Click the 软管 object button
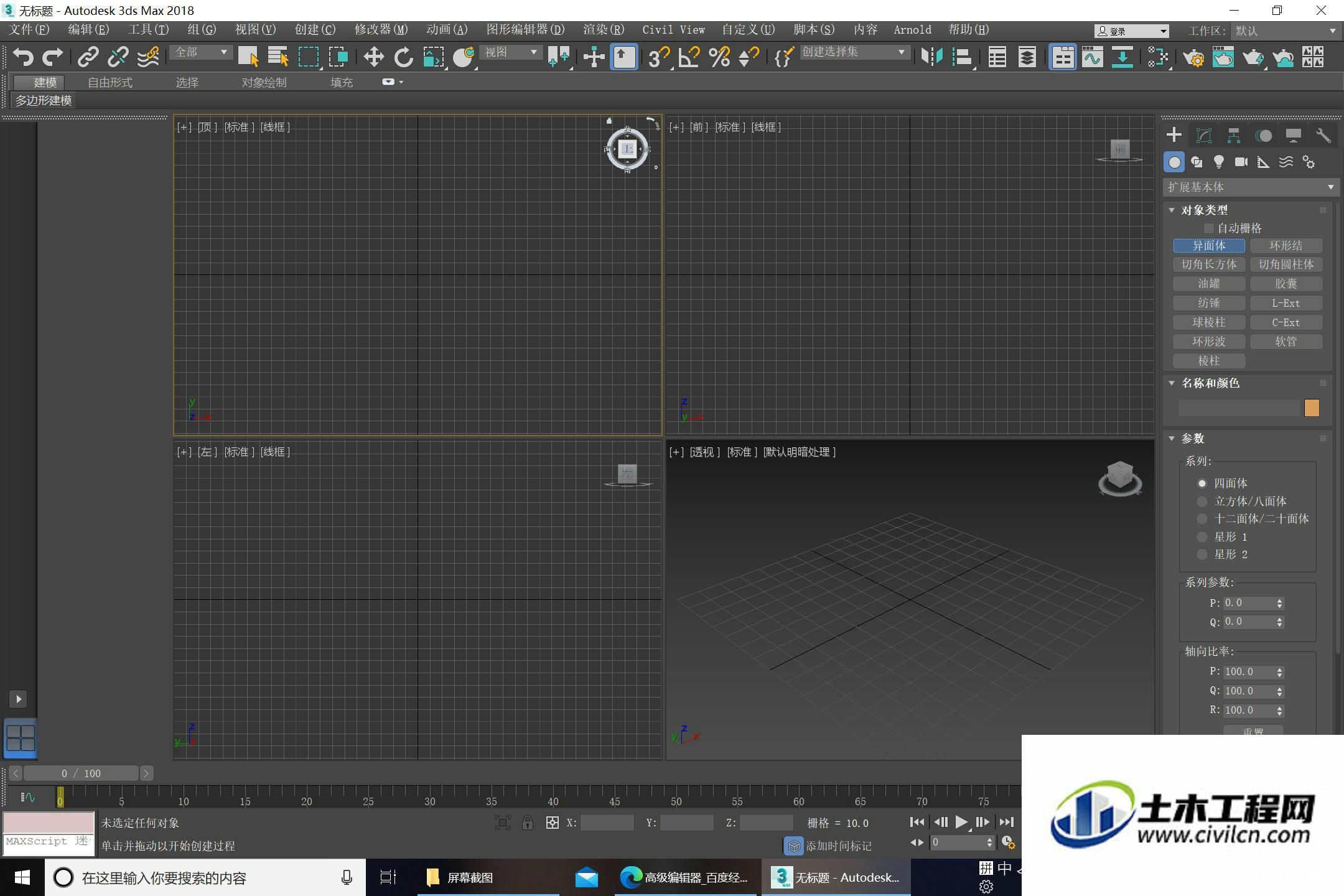Screen dimensions: 1344x896 pyautogui.click(x=1286, y=342)
